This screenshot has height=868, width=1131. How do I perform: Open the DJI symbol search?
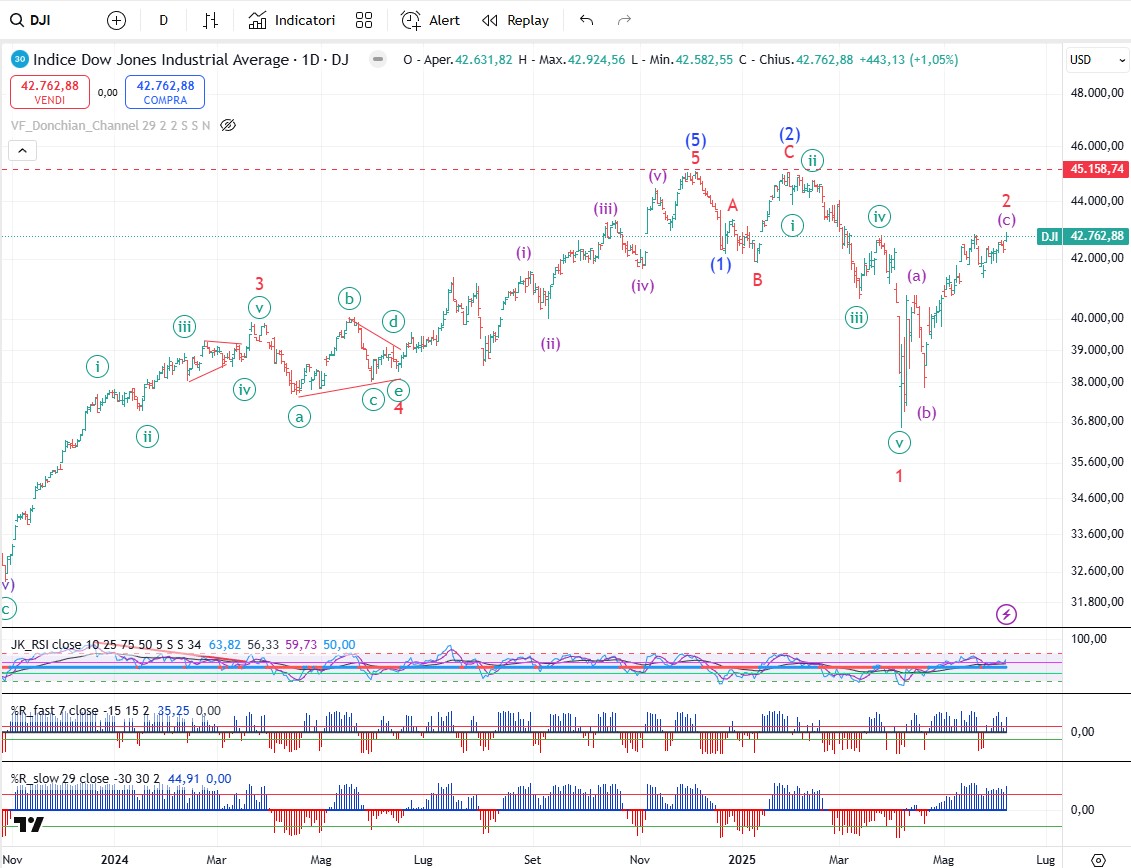click(x=30, y=20)
